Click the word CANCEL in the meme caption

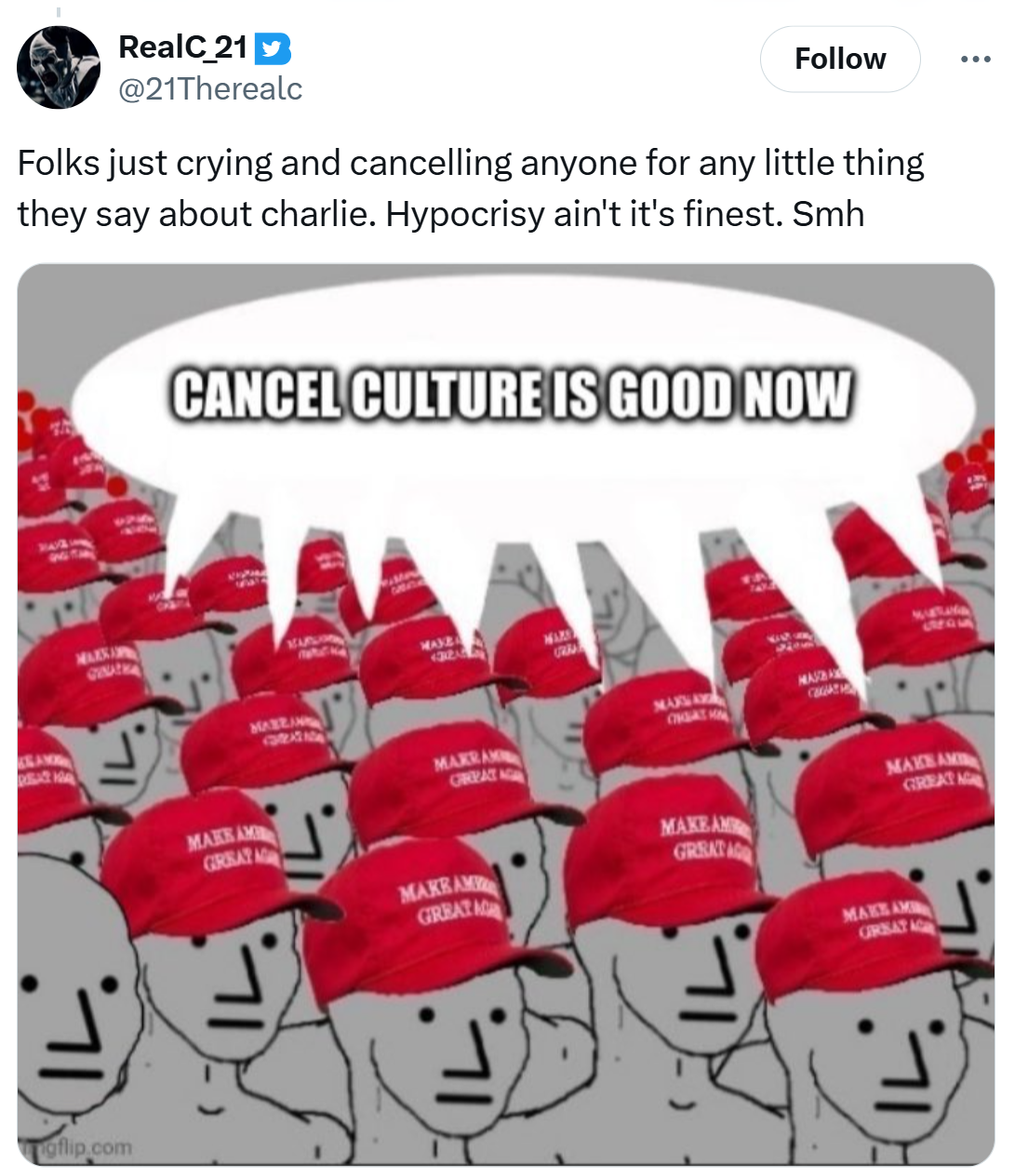pos(258,395)
